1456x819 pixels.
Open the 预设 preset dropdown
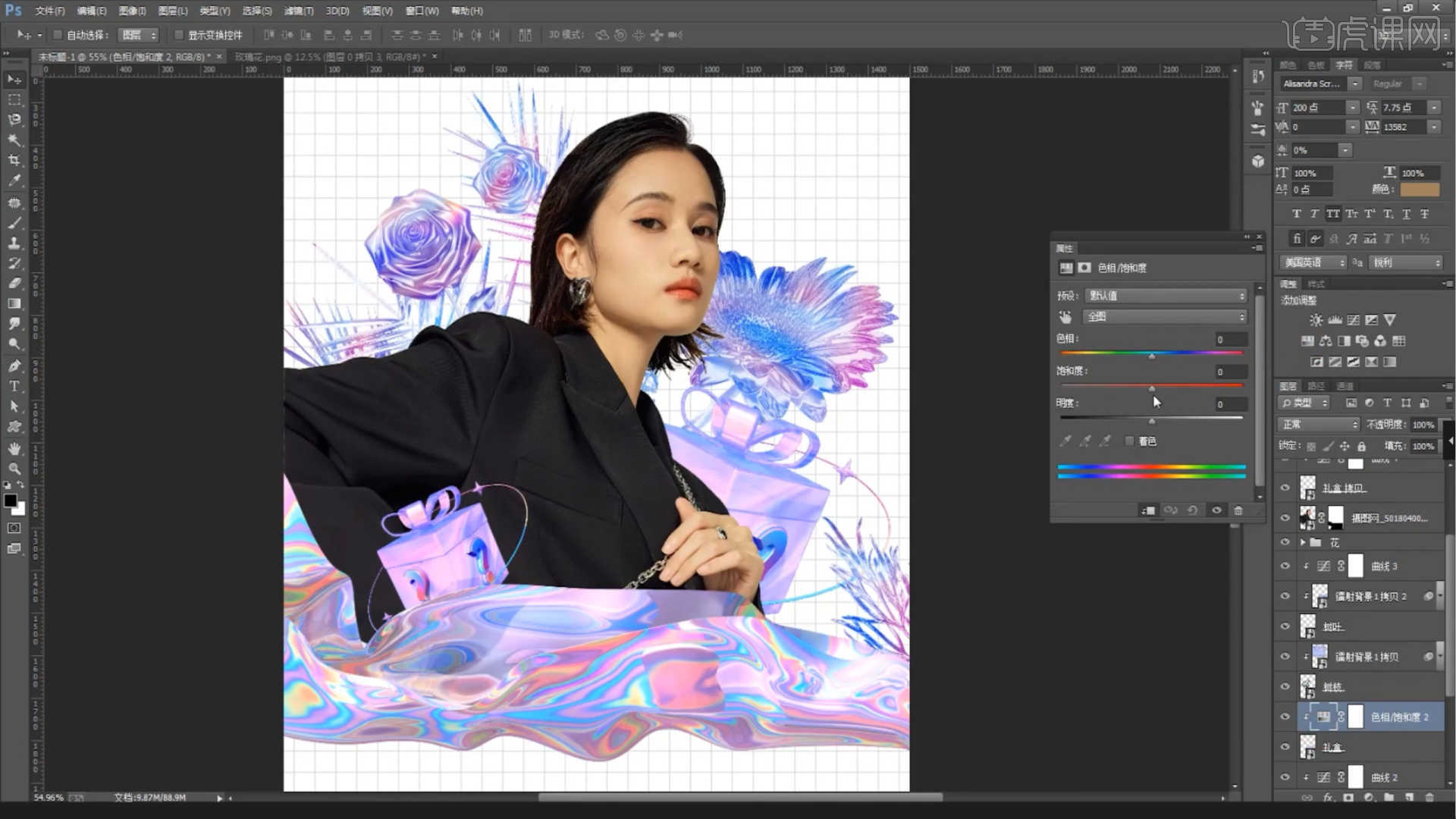[1166, 296]
